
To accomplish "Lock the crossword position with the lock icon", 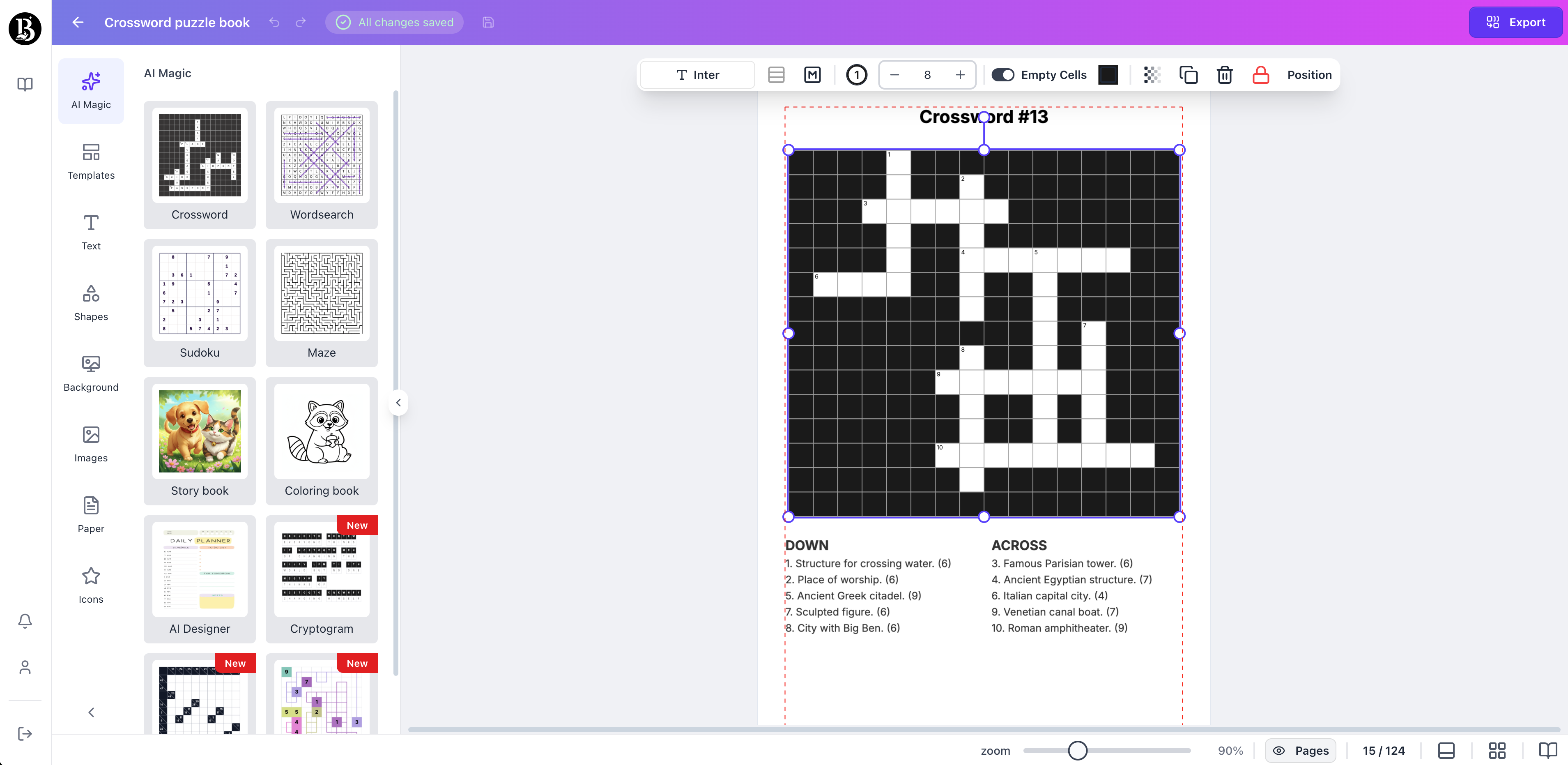I will click(1260, 74).
